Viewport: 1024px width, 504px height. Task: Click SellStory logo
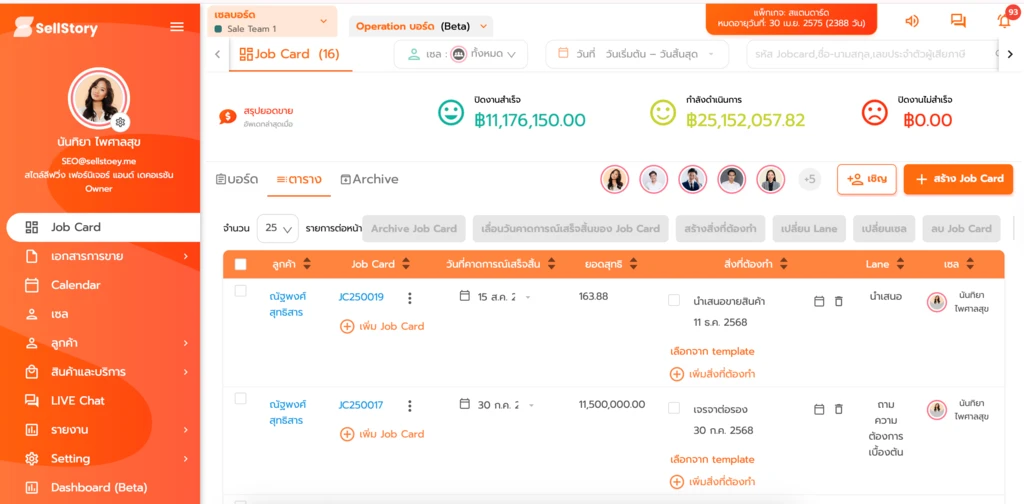pos(56,27)
